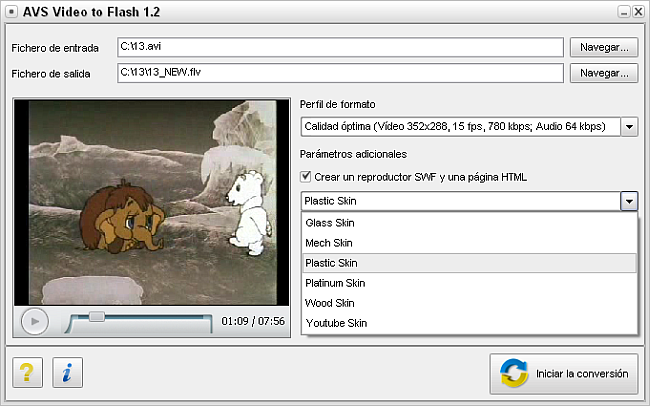Click the Fichero de salida path field

[340, 73]
